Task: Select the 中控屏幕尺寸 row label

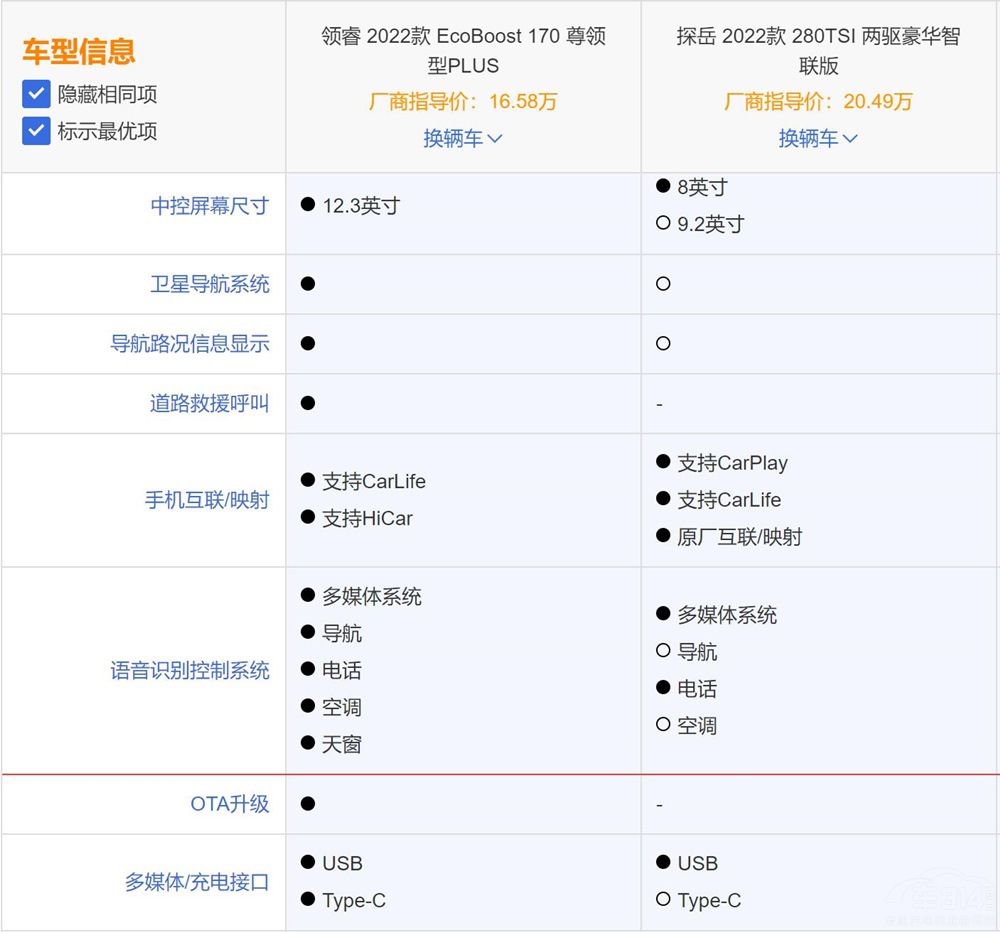Action: point(210,206)
